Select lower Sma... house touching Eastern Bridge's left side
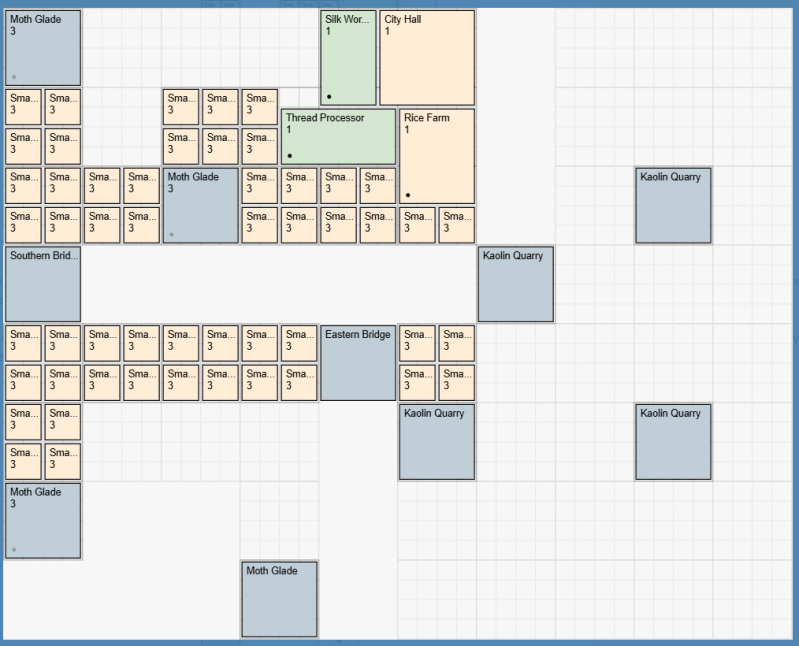 click(x=299, y=382)
